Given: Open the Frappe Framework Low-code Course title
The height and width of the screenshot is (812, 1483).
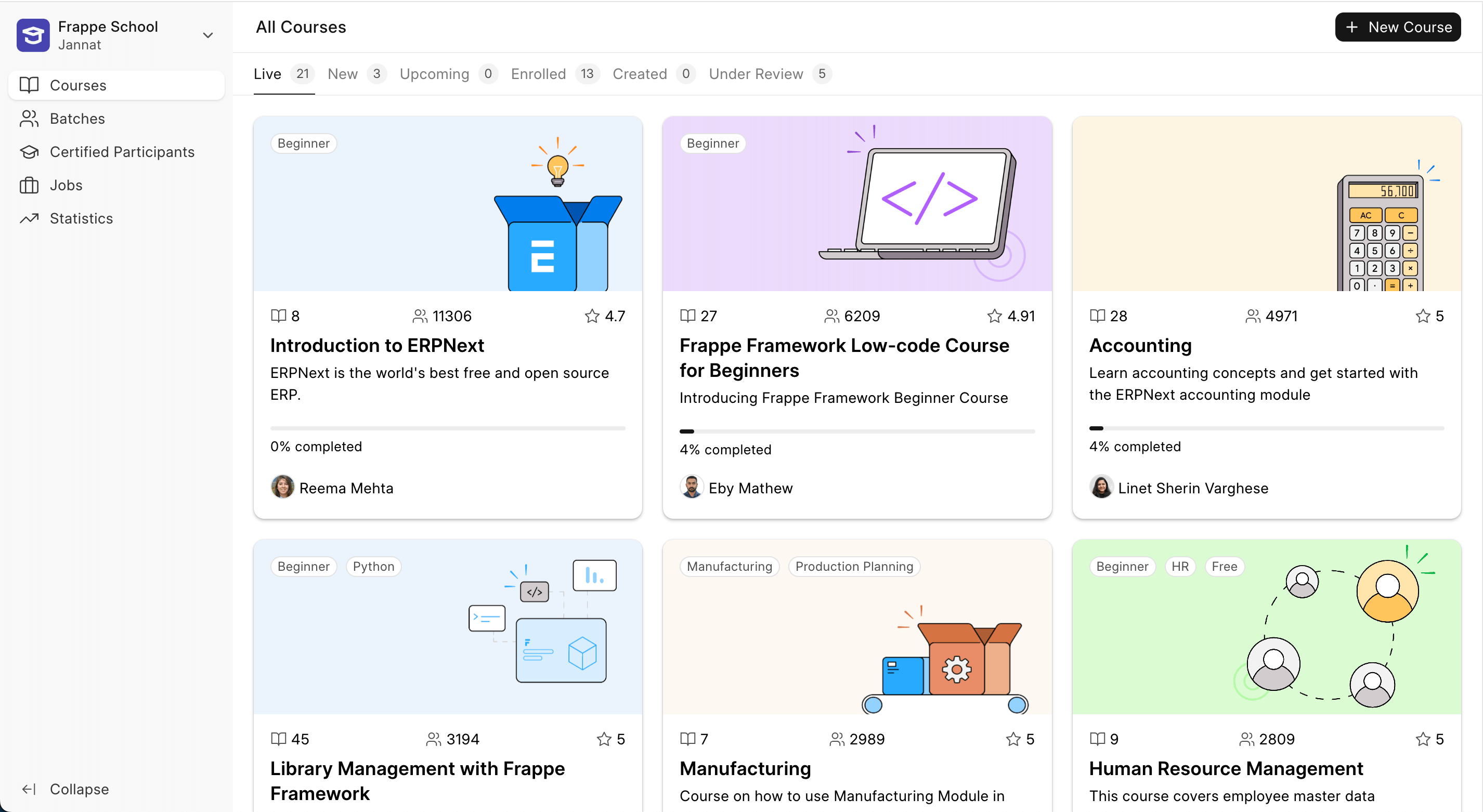Looking at the screenshot, I should pos(844,357).
